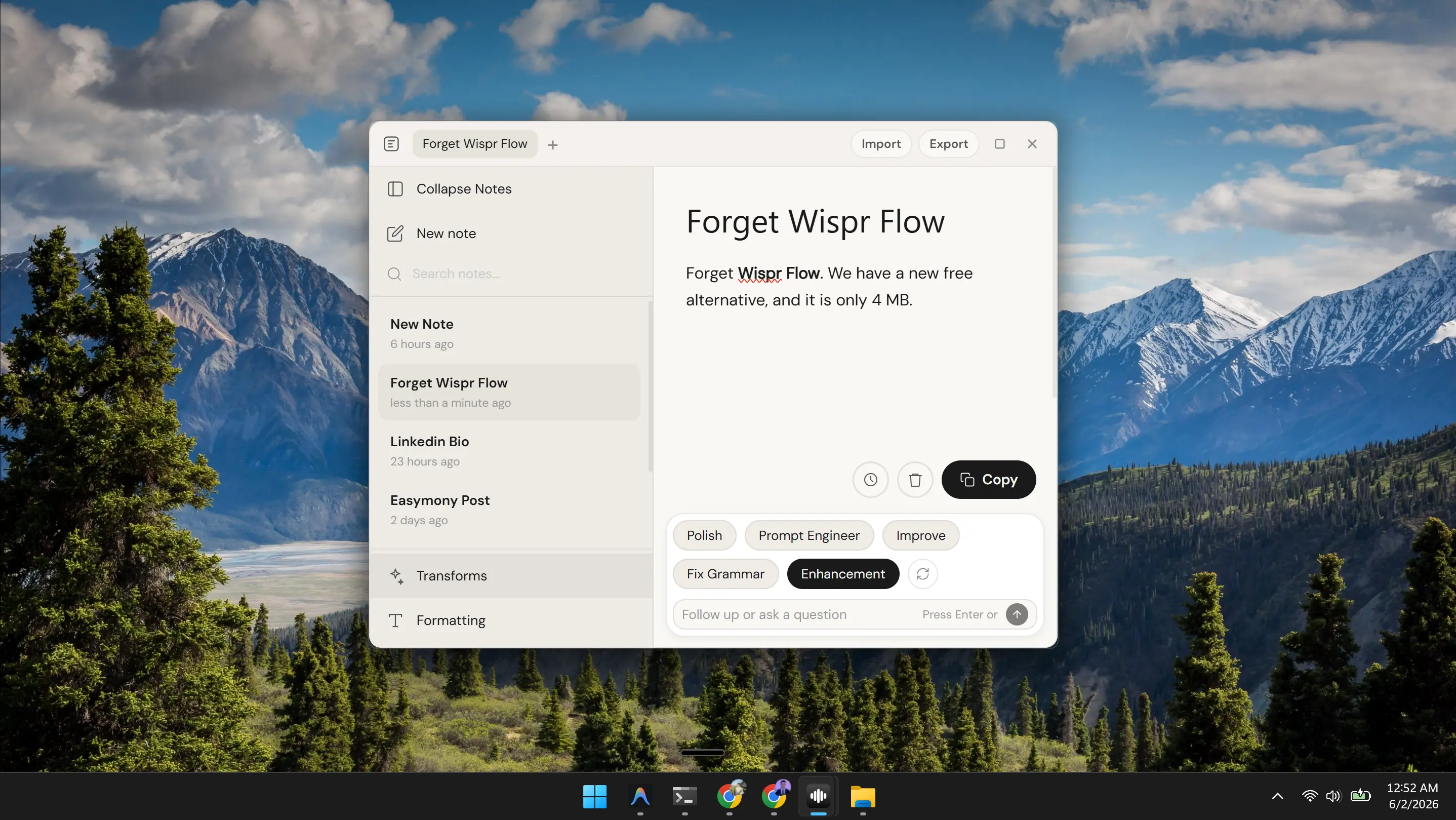
Task: Click the notes list scrollbar
Action: point(650,385)
